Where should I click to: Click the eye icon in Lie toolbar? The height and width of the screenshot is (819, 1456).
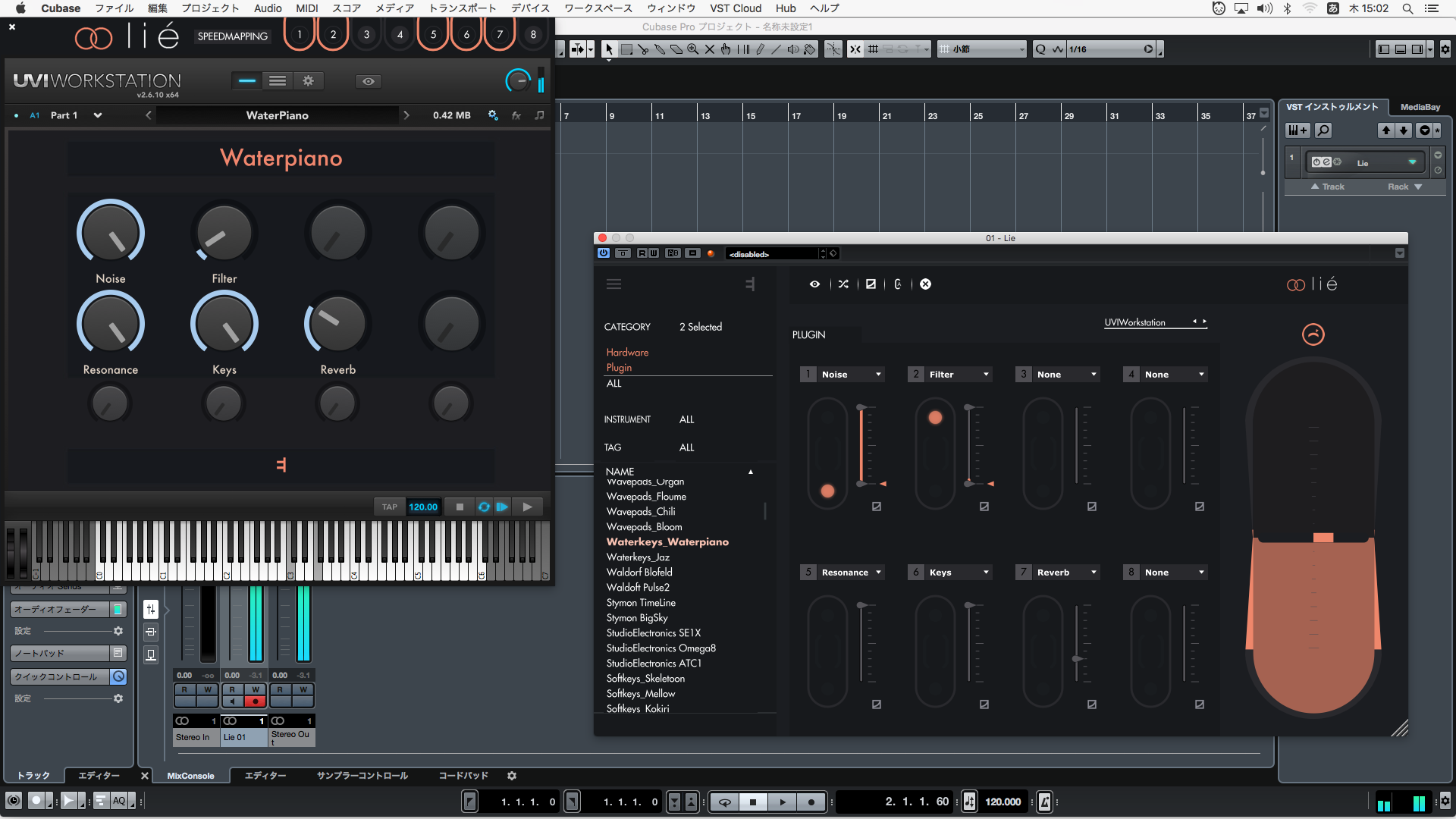coord(814,284)
